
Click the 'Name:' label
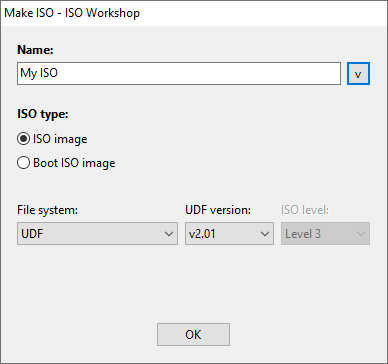[x=35, y=50]
